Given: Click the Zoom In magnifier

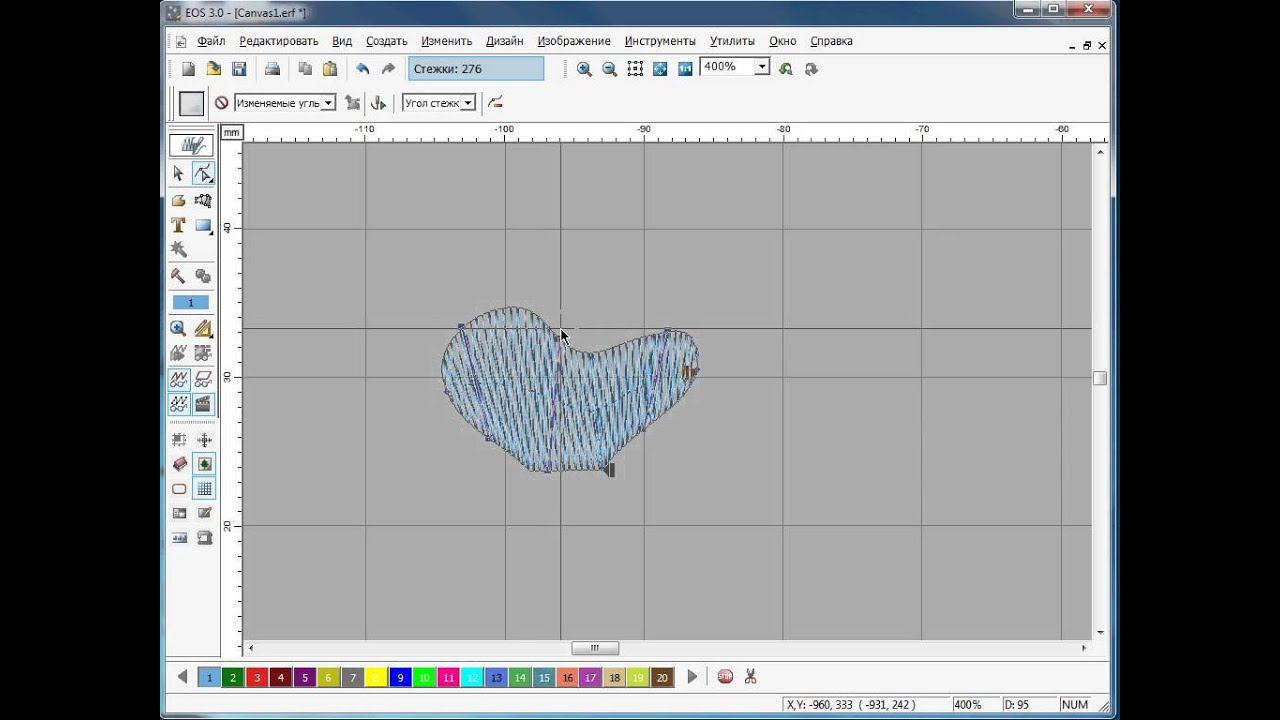Looking at the screenshot, I should tap(584, 69).
